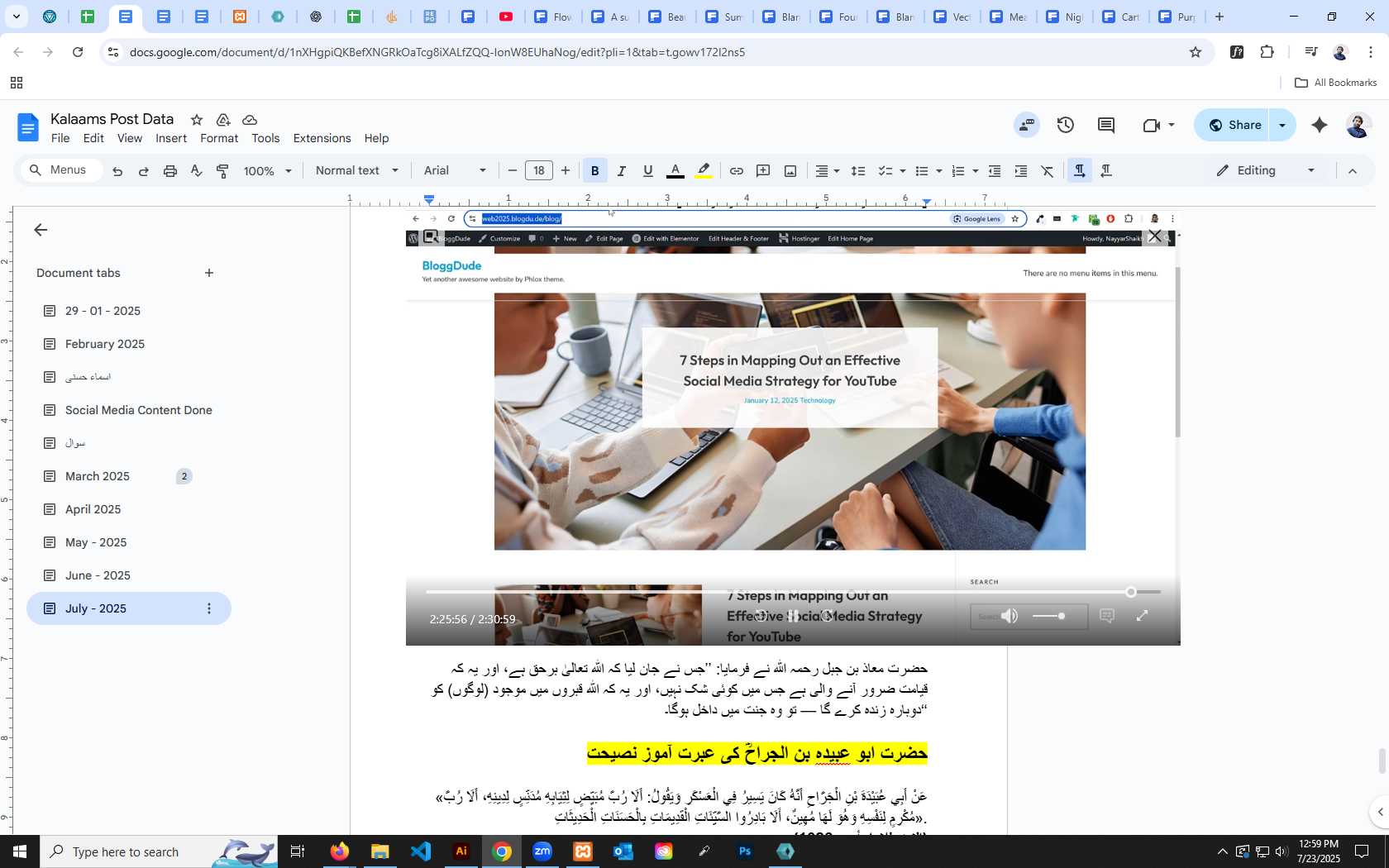Screen dimensions: 1389x868
Task: Increase font size with plus button
Action: (566, 171)
